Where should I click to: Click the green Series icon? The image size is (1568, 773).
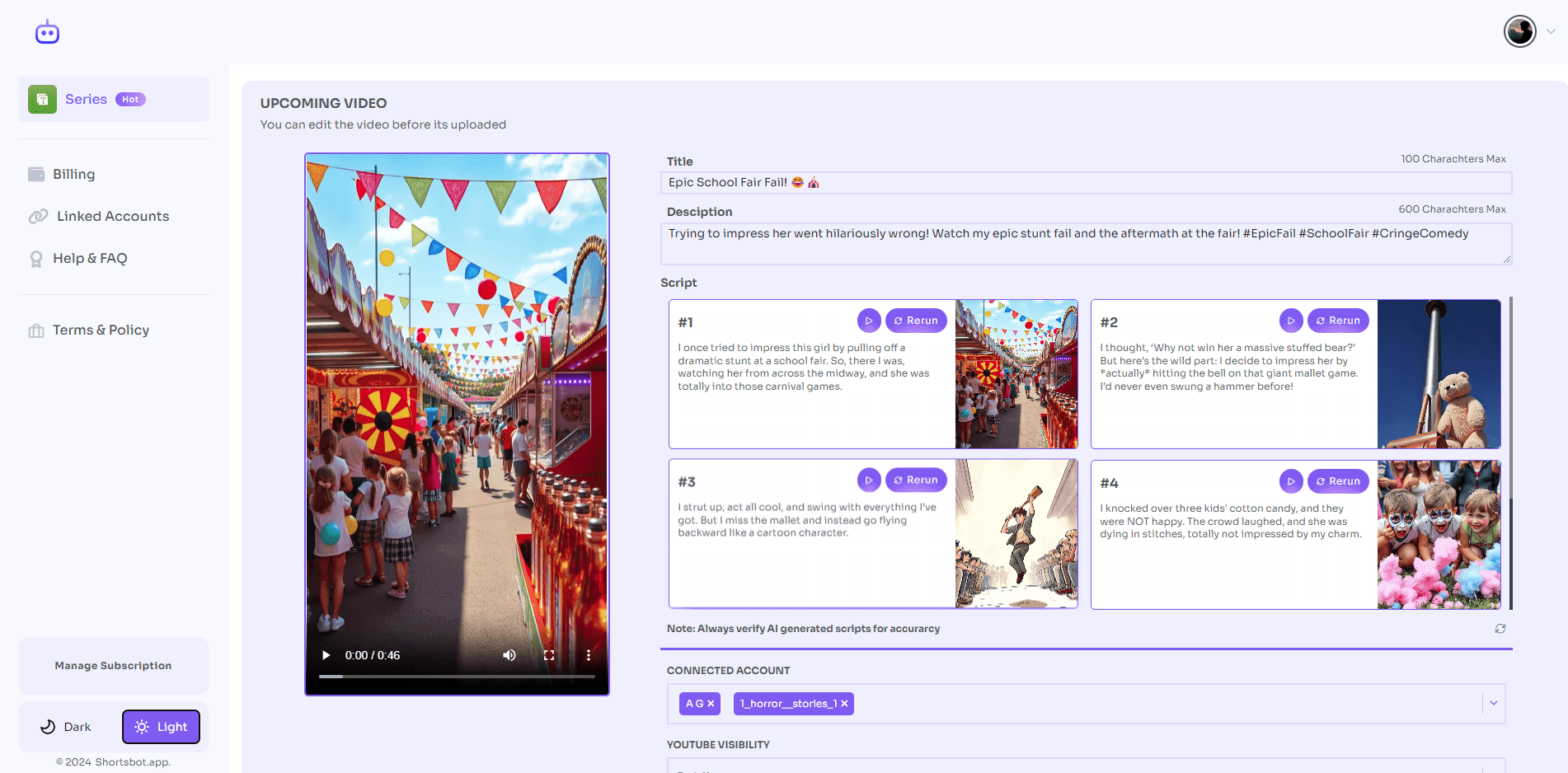coord(42,99)
